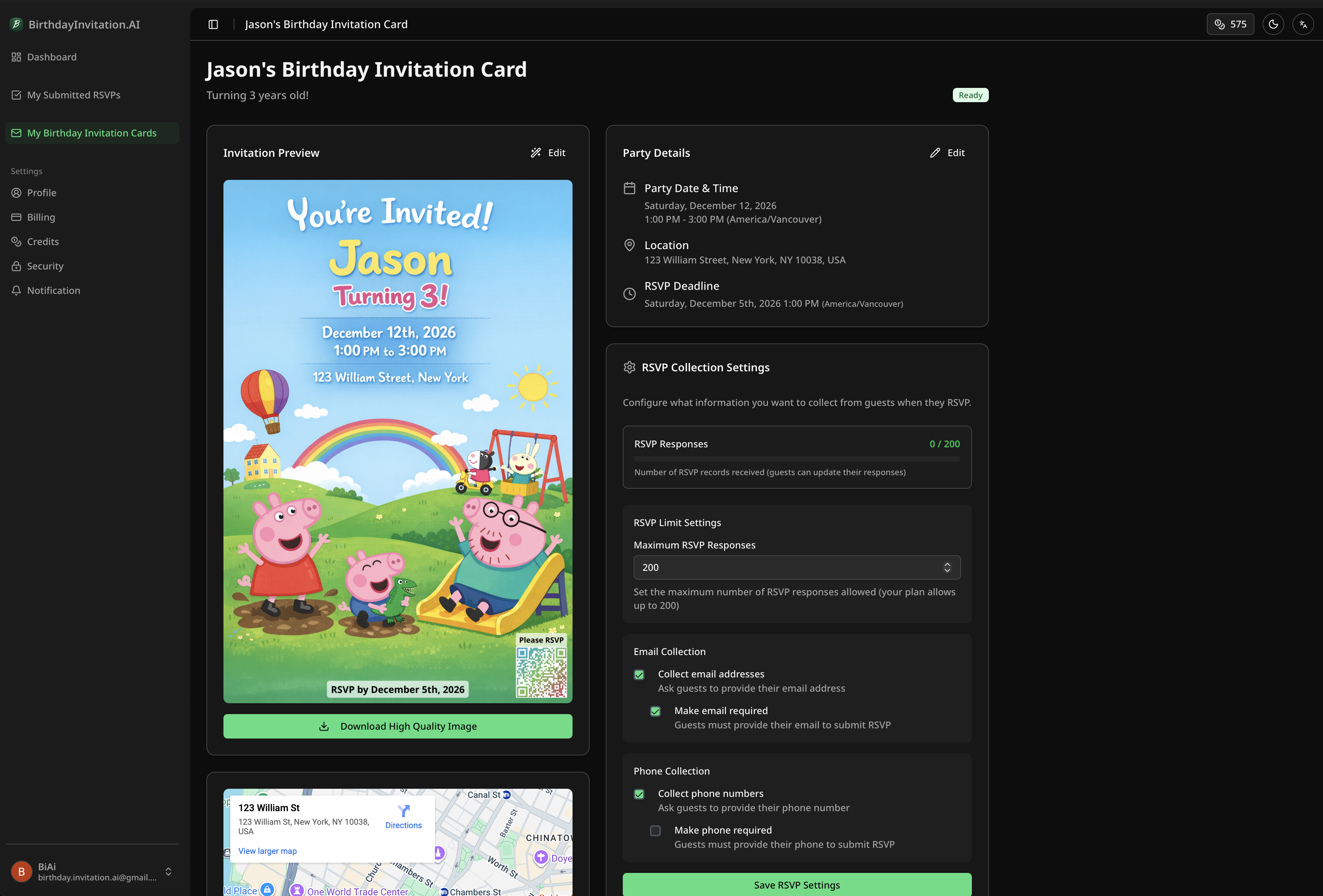Screen dimensions: 1323x896
Task: Toggle the sidebar panel icon
Action: point(214,24)
